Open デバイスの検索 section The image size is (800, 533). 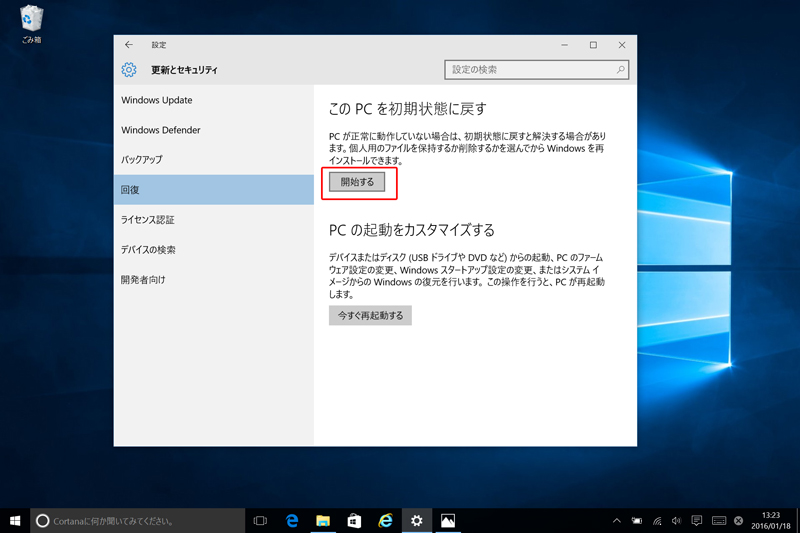pyautogui.click(x=214, y=250)
